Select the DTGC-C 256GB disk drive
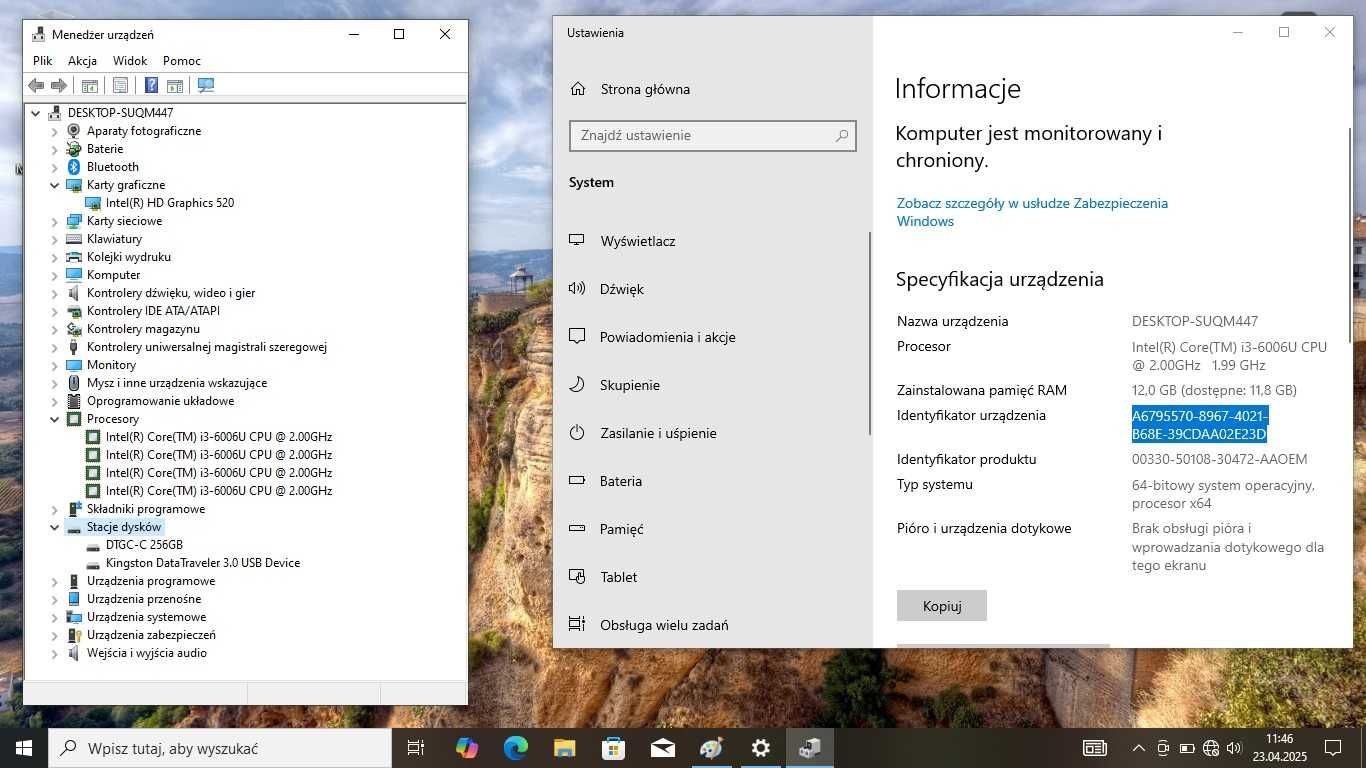 (x=144, y=545)
